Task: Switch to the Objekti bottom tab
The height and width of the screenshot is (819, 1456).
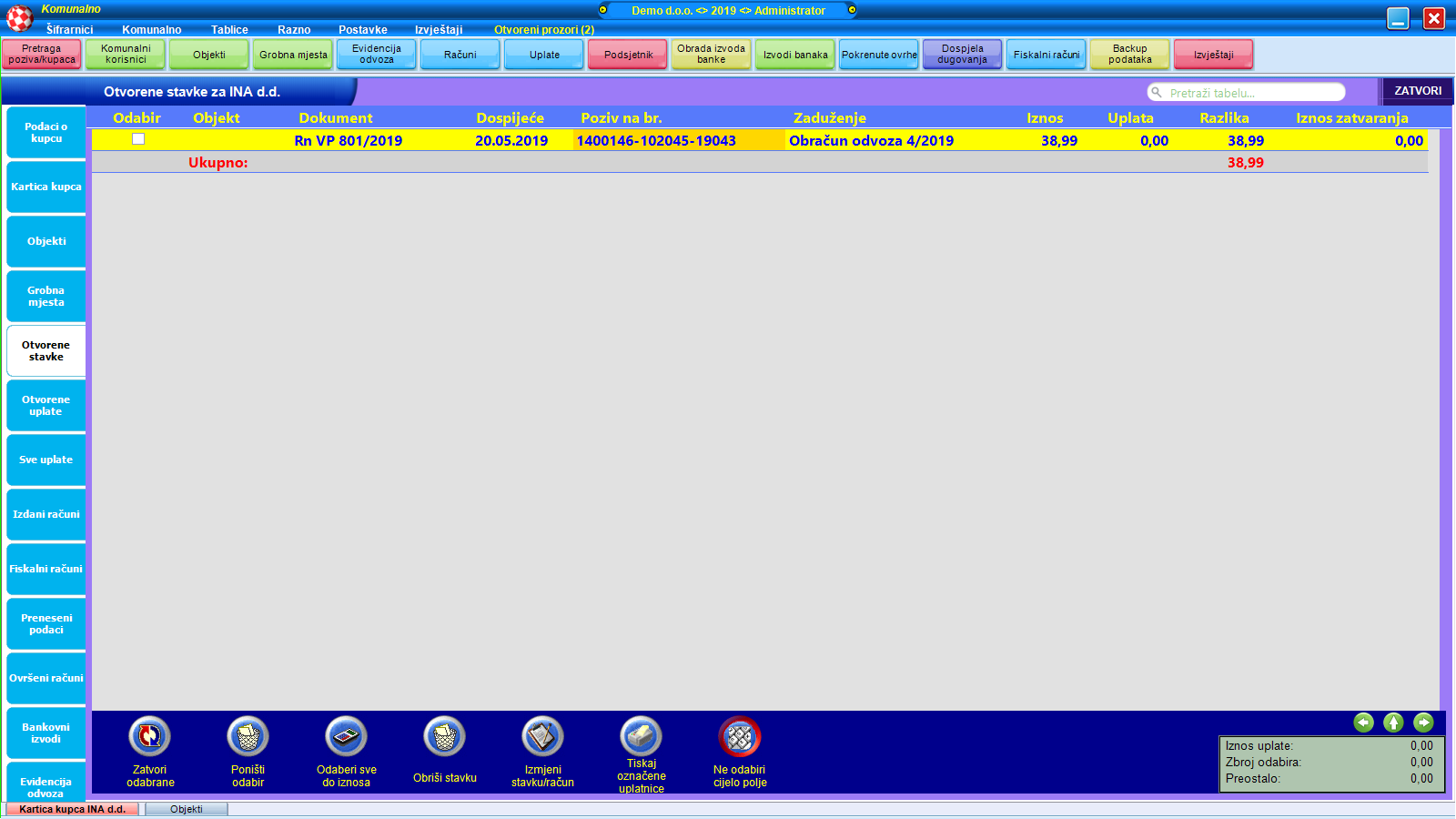Action: 187,809
